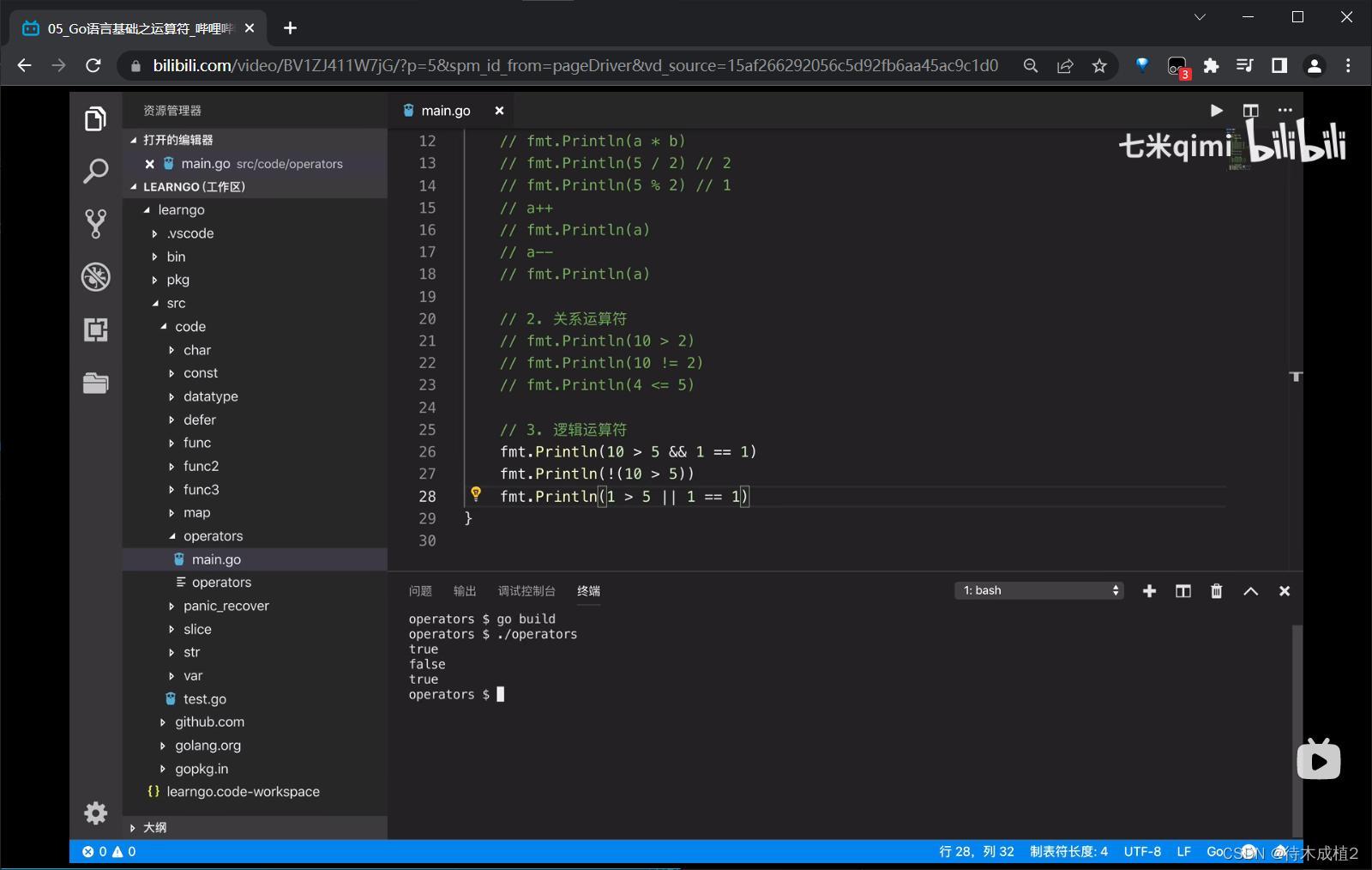Click the 行 28, 列 32 status item
Screen dimensions: 1372x870
[976, 852]
